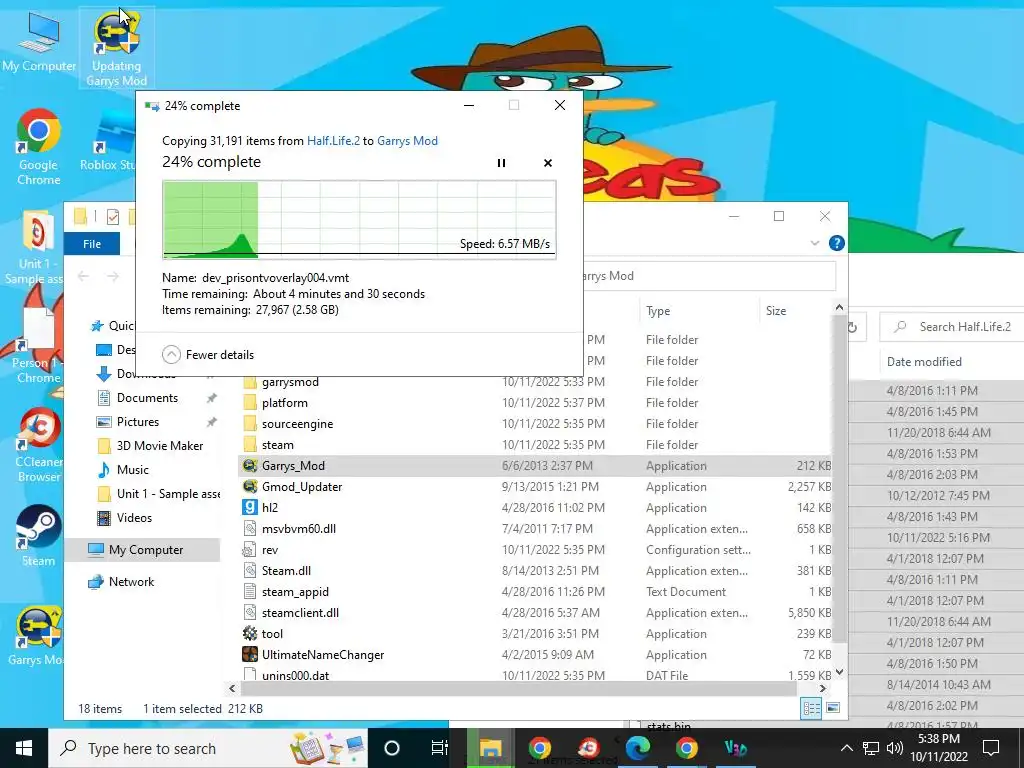Open the notification center icon

pos(991,747)
